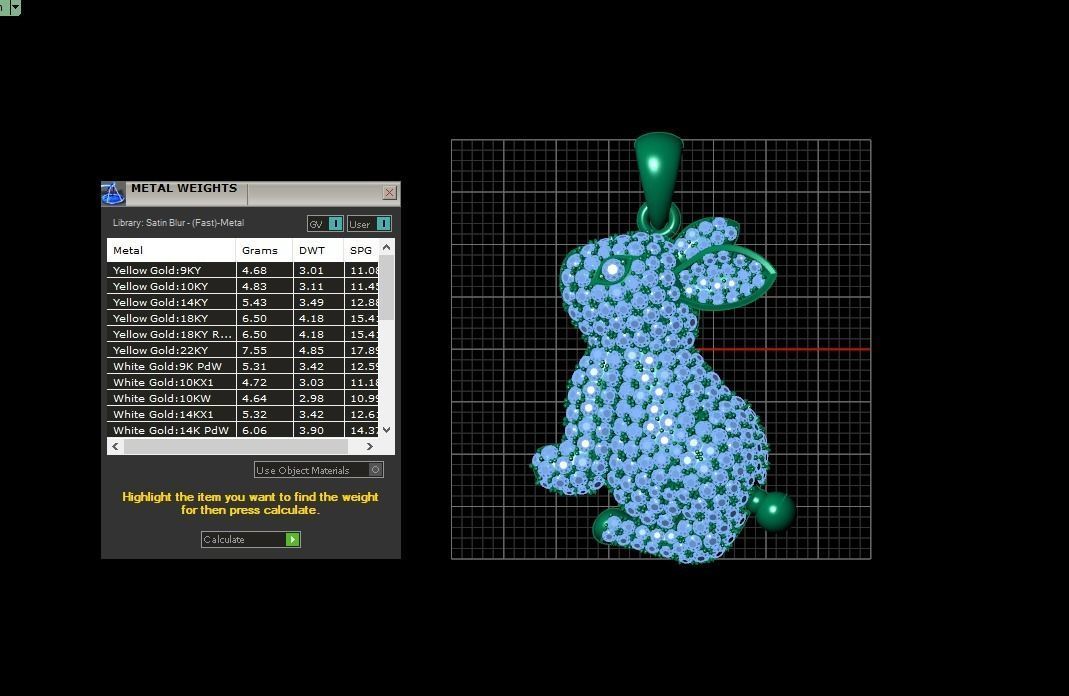Click the 7.55 grams value
This screenshot has width=1069, height=696.
[x=254, y=350]
